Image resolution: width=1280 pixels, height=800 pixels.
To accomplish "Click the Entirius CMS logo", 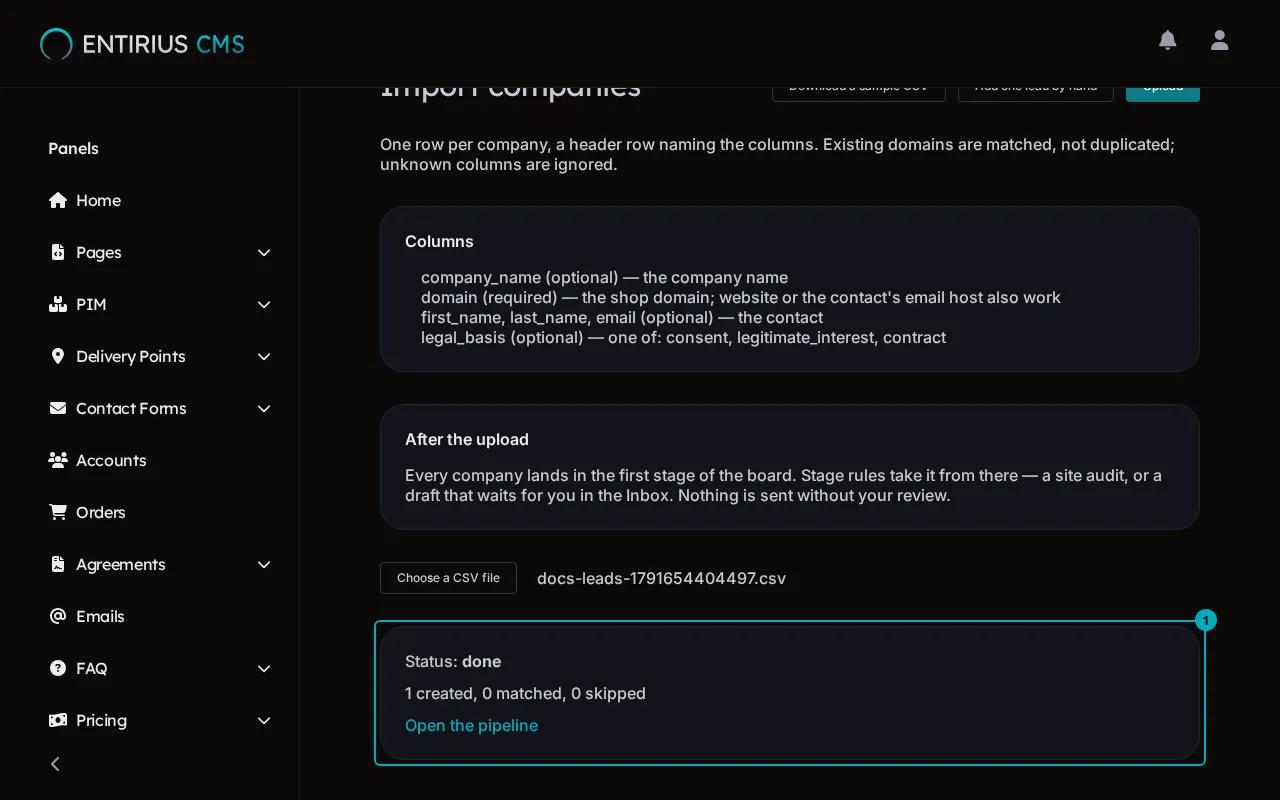I will pos(142,44).
